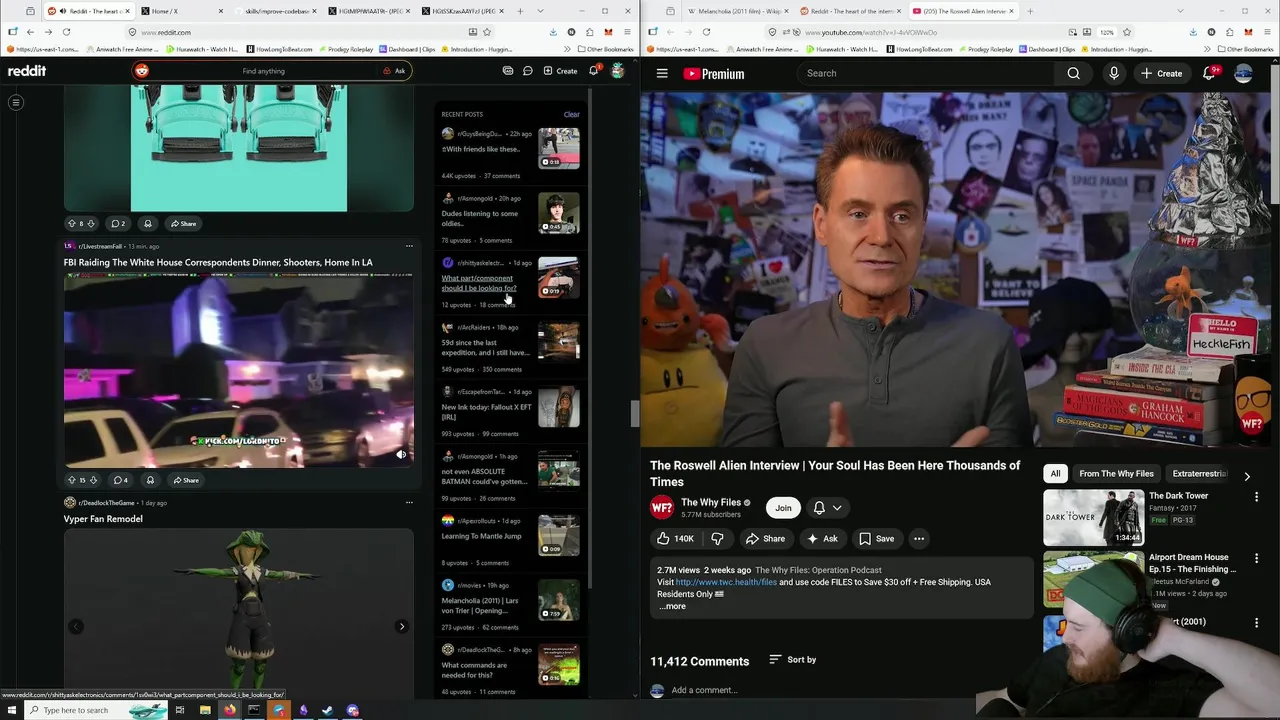Screen dimensions: 1280x720
Task: Select From The Why Files chip
Action: 1116,474
